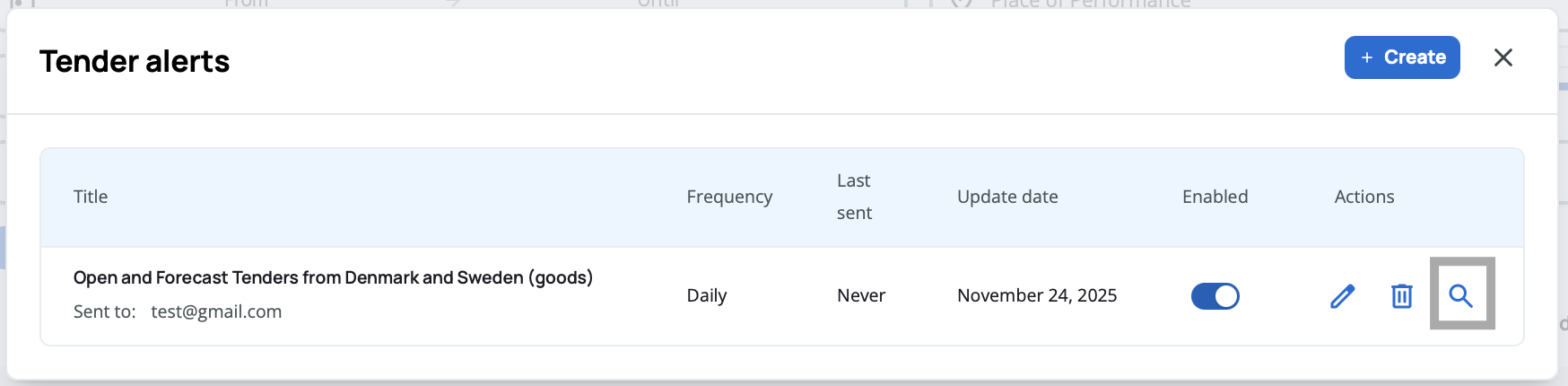Viewport: 1568px width, 386px height.
Task: Click the 'Sent to:' label
Action: click(104, 311)
